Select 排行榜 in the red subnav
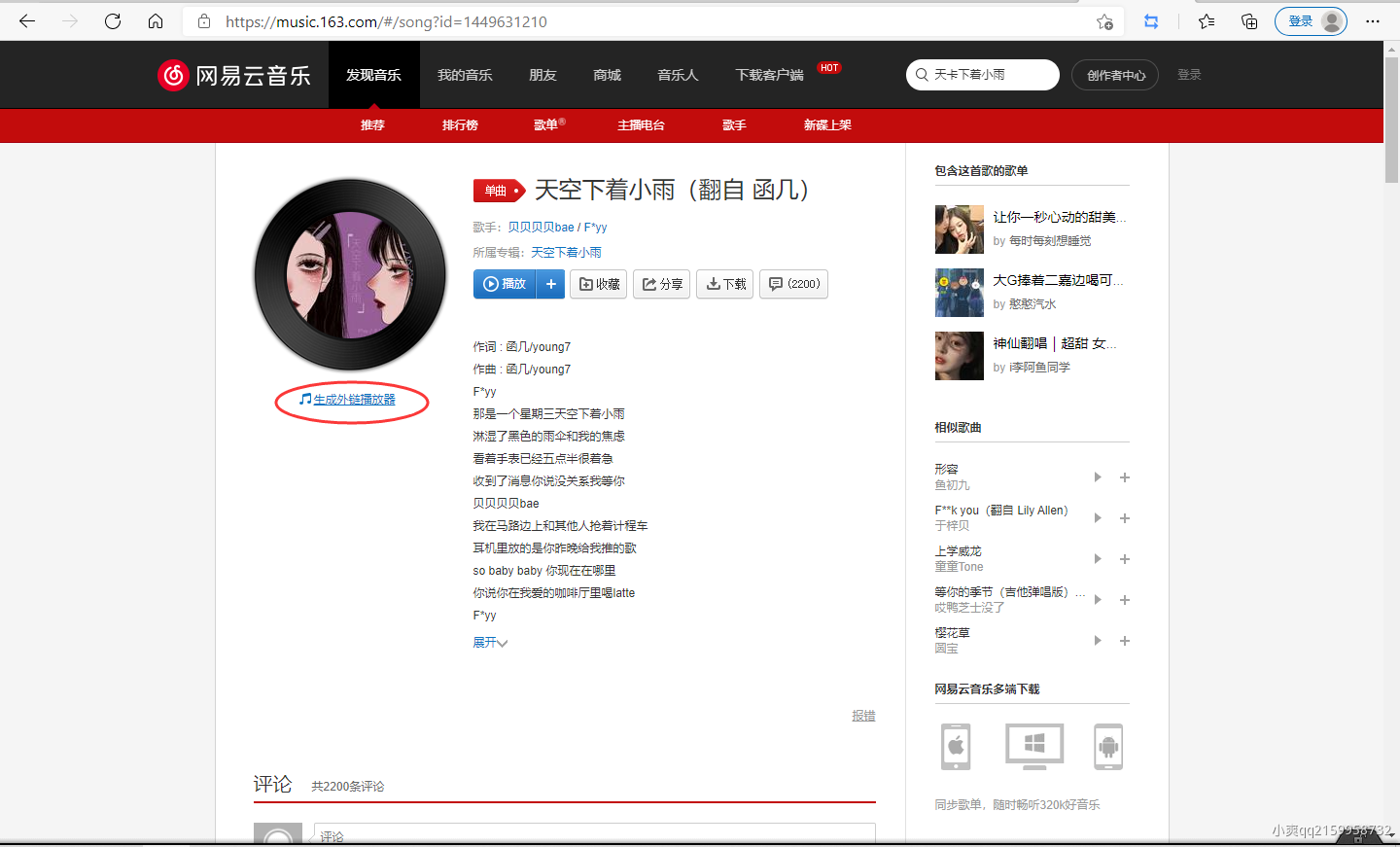This screenshot has height=847, width=1400. (460, 124)
